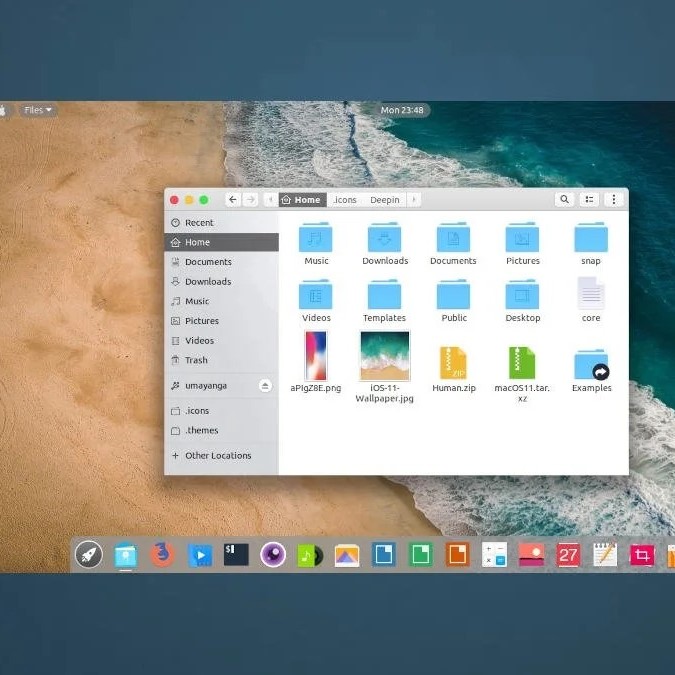The width and height of the screenshot is (675, 675).
Task: Select the core file
Action: [x=591, y=294]
